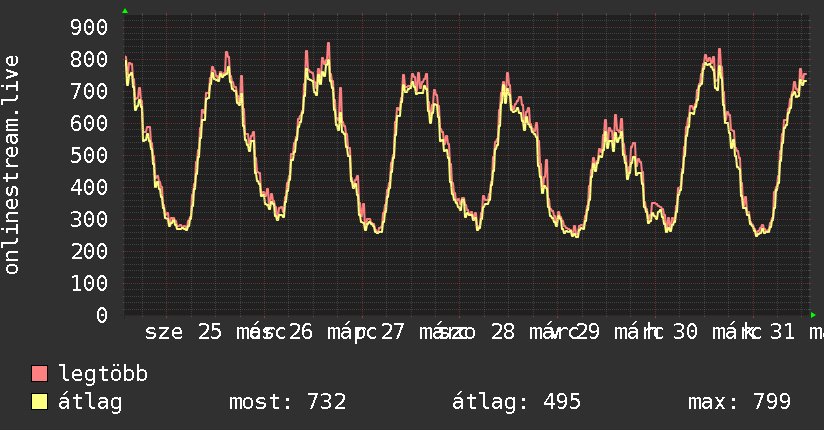
Task: Click the átlag: 495 statistic
Action: point(516,402)
